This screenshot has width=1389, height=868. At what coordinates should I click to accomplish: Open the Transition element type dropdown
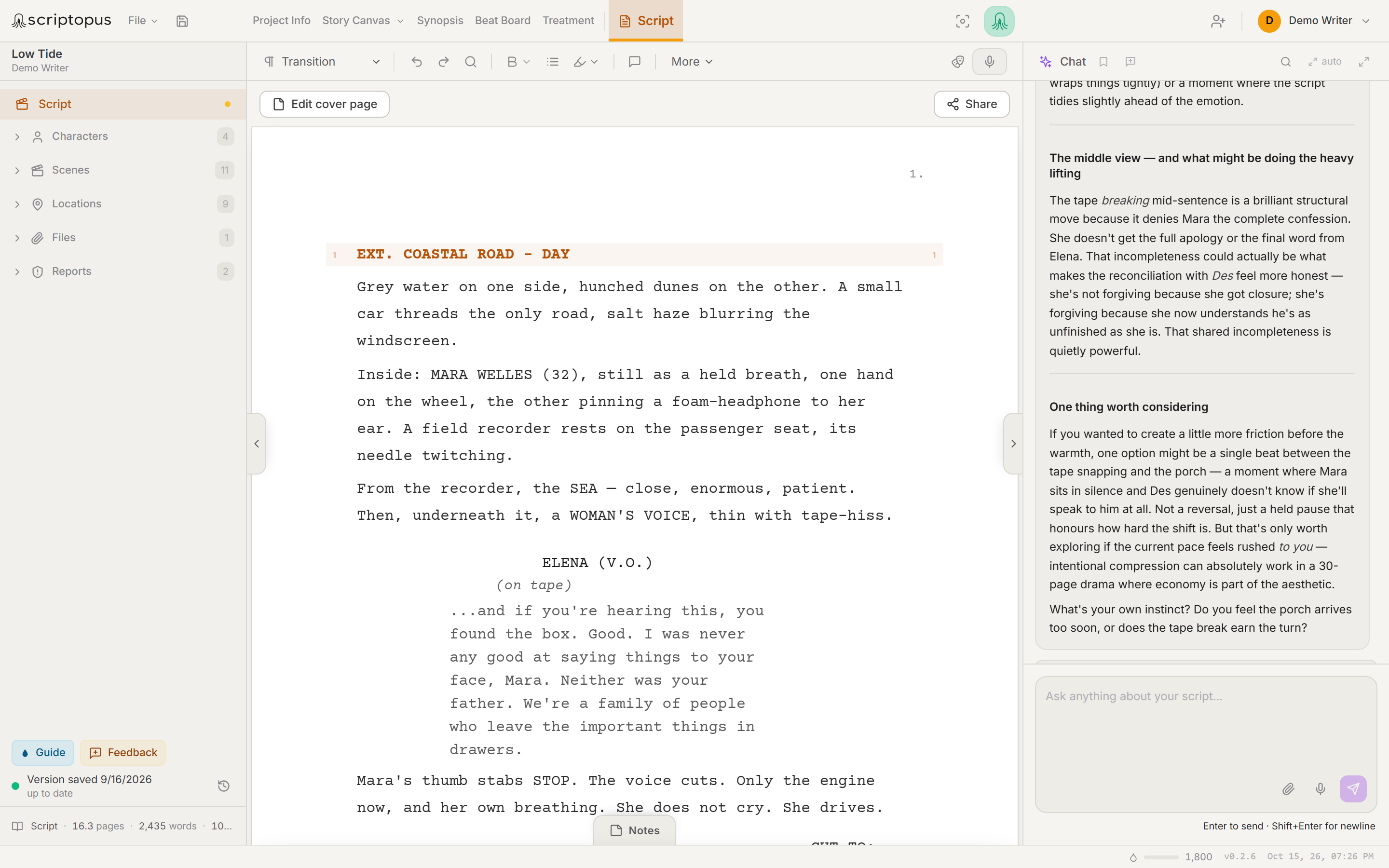[x=323, y=61]
